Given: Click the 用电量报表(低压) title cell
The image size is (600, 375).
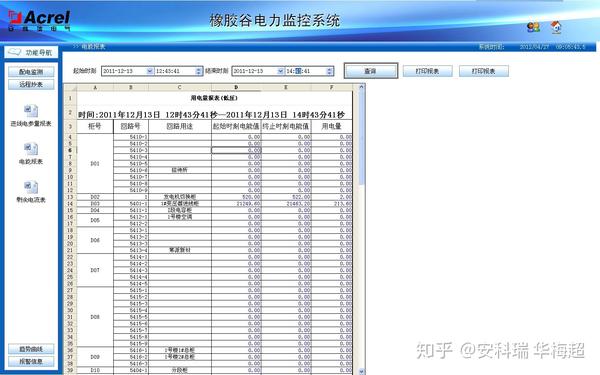Looking at the screenshot, I should pos(214,98).
